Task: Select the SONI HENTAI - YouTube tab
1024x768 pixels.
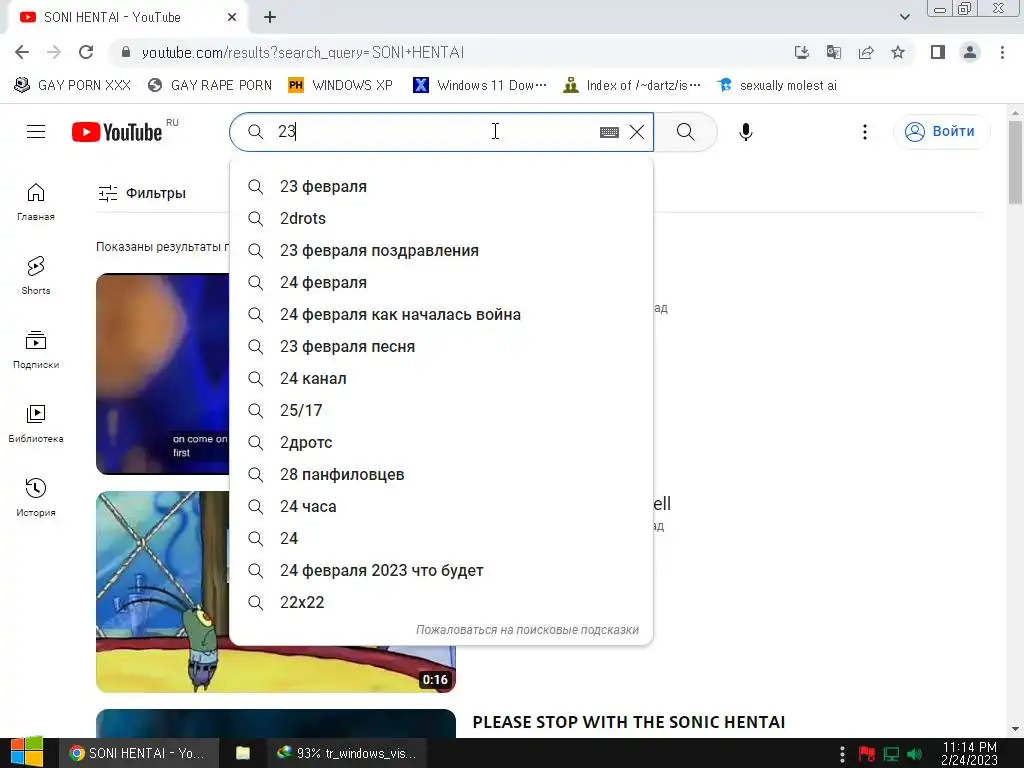Action: tap(127, 18)
